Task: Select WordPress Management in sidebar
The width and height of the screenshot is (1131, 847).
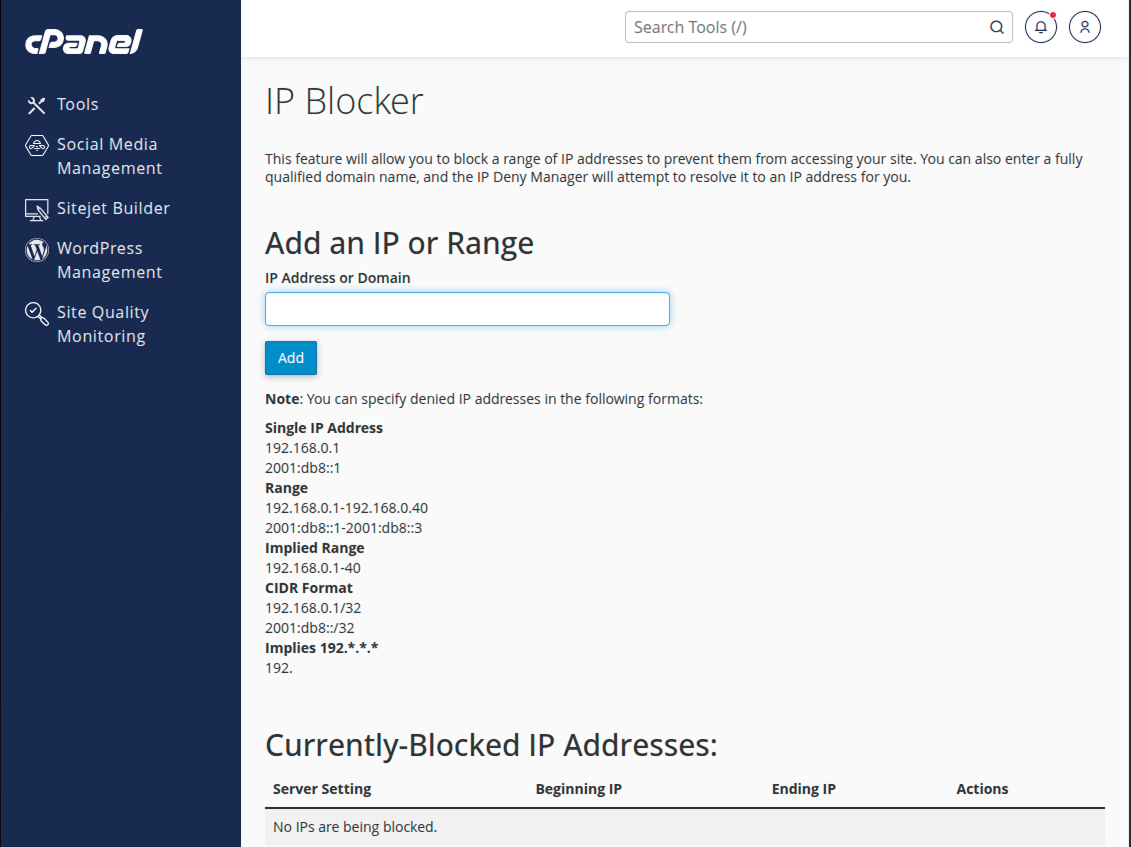Action: pyautogui.click(x=109, y=260)
